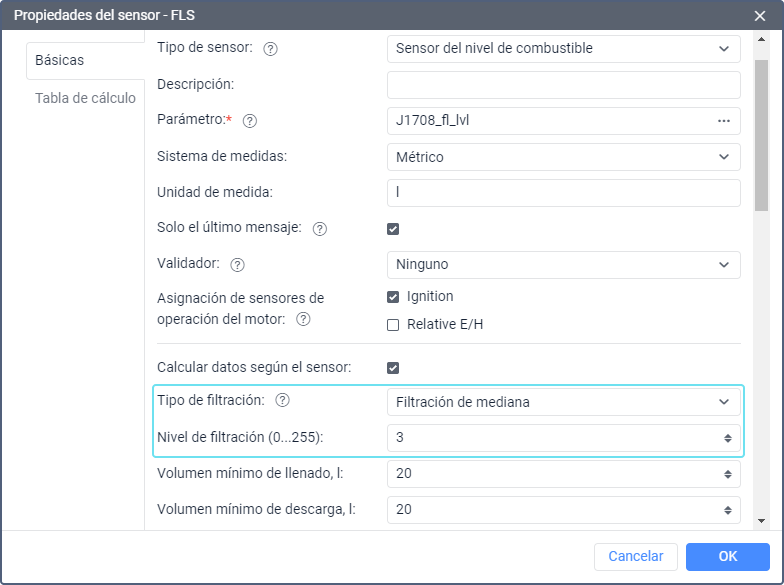Open the Tipo de sensor dropdown

pyautogui.click(x=563, y=48)
